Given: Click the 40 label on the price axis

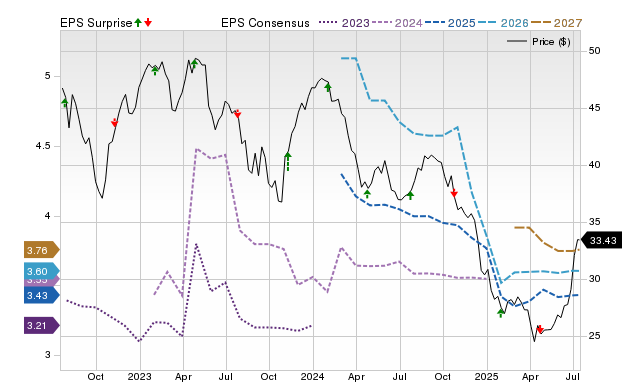Looking at the screenshot, I should pyautogui.click(x=594, y=165).
